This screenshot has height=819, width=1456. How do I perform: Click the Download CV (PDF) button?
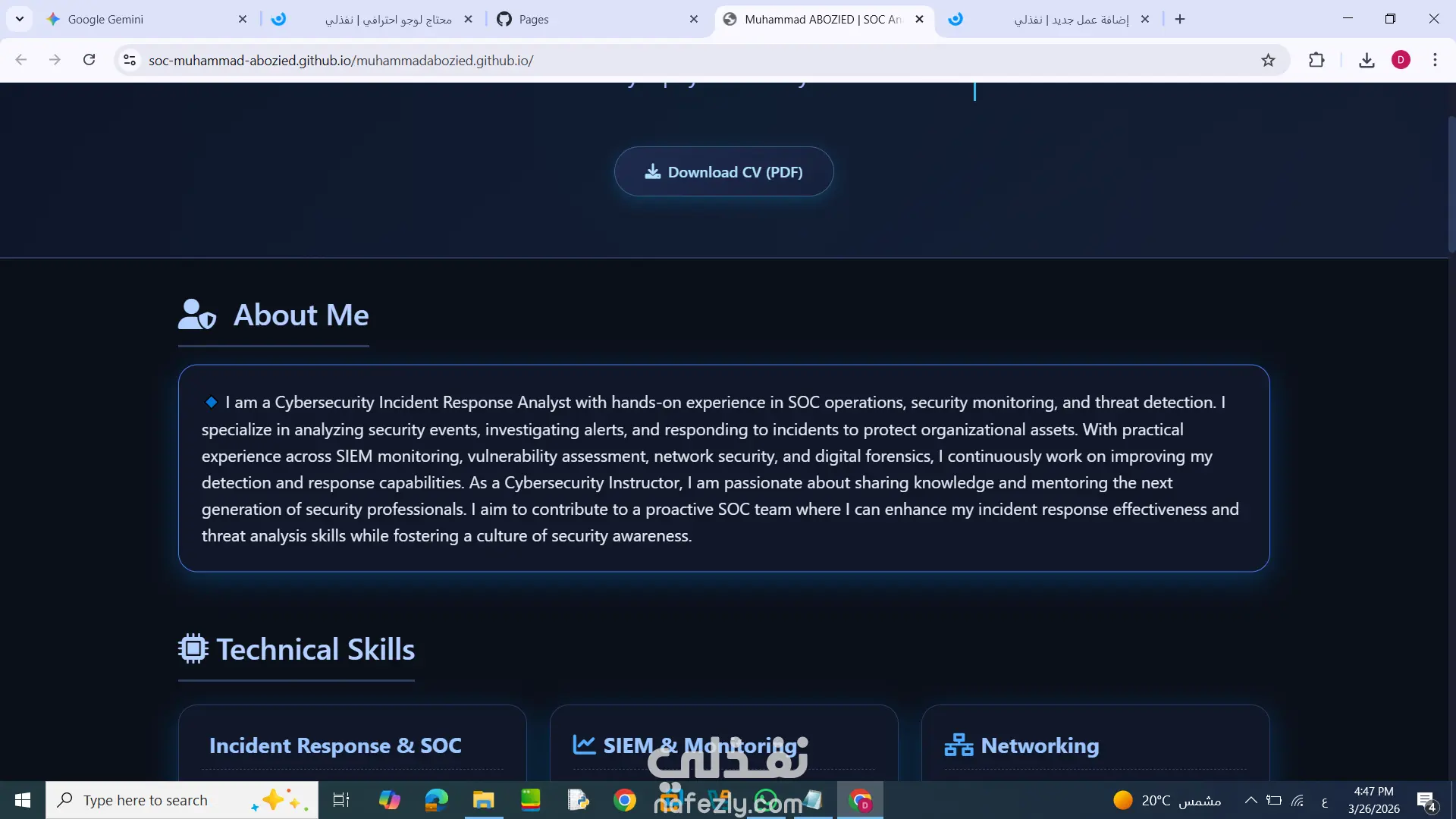click(x=723, y=172)
